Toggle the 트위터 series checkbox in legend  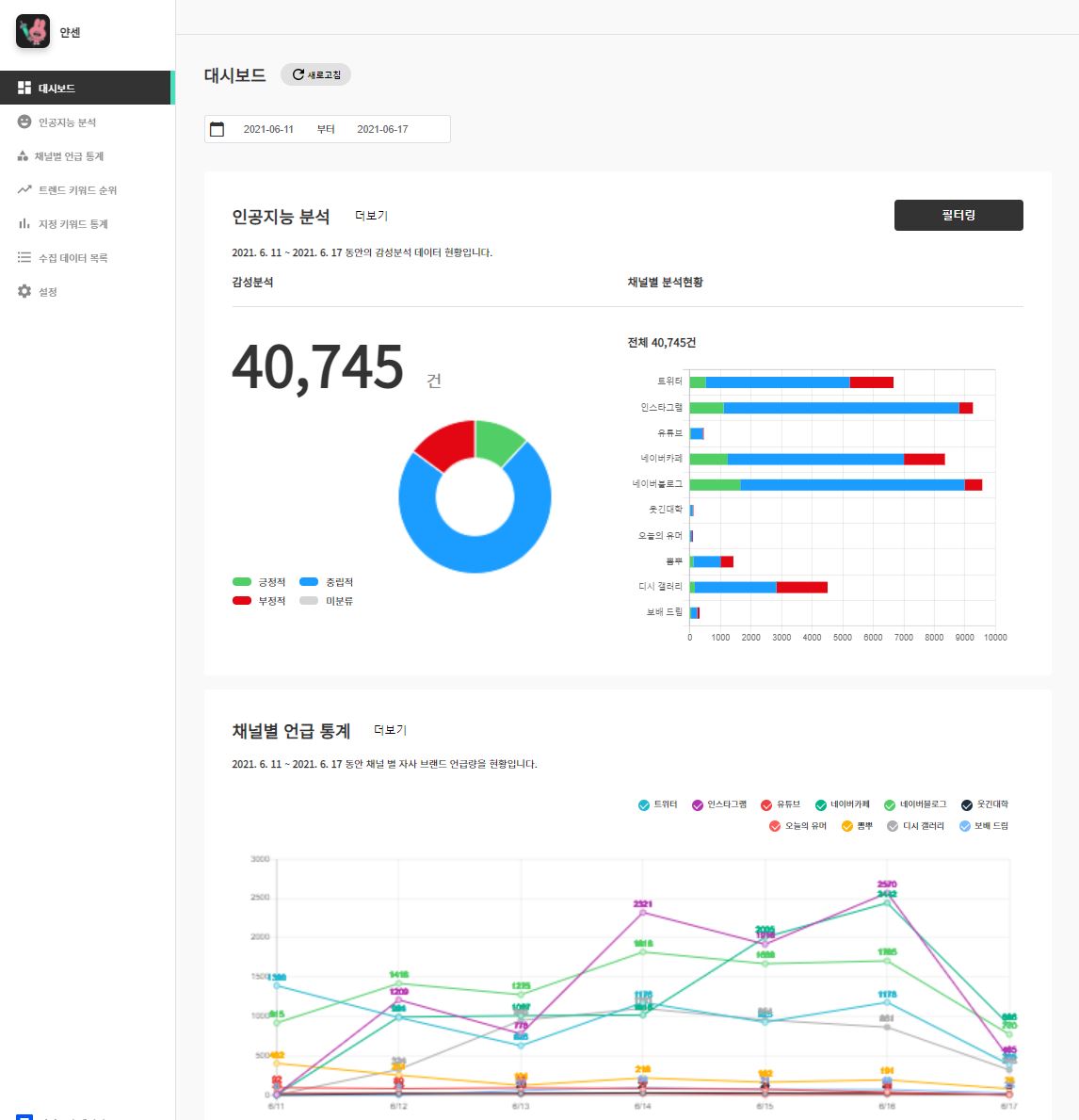point(643,805)
